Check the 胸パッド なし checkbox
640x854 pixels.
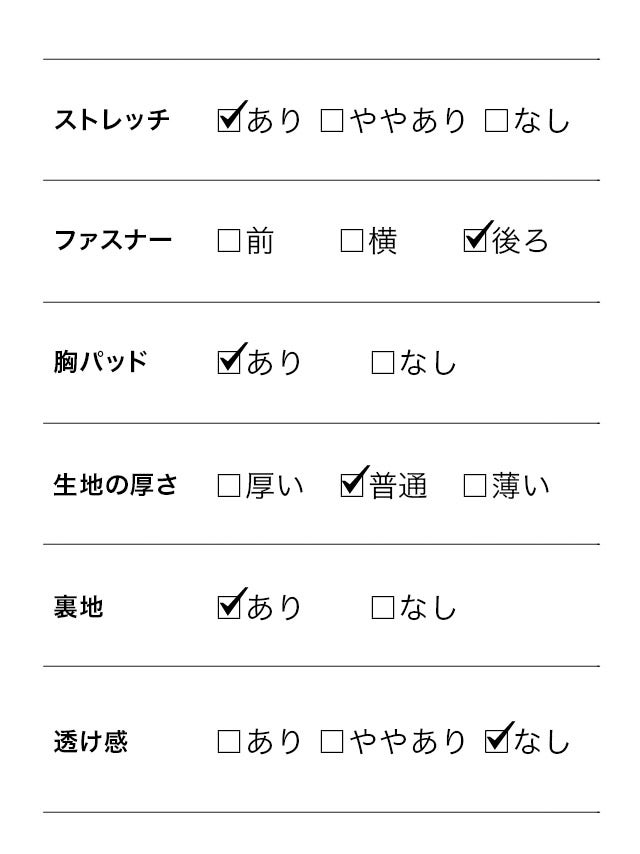[383, 363]
